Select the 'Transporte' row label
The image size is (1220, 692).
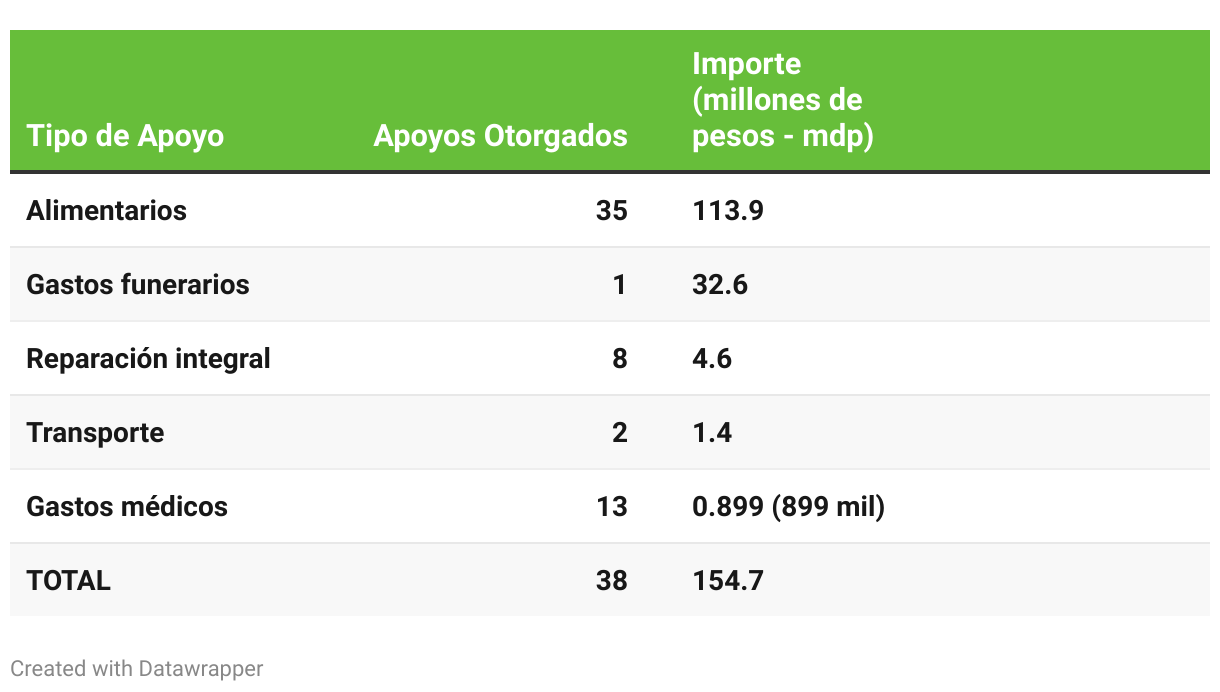pos(95,433)
